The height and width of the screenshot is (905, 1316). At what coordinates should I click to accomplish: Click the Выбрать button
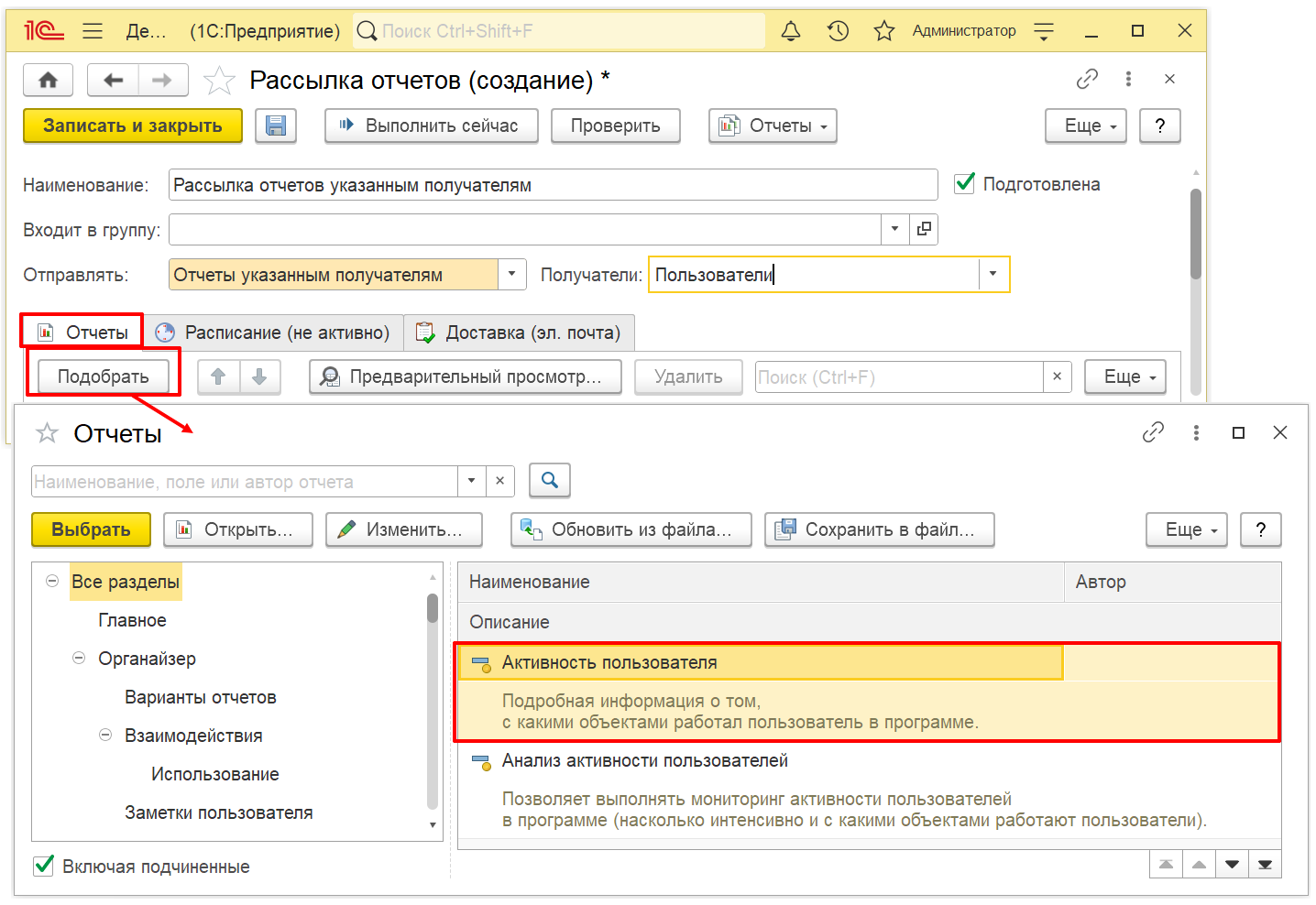pyautogui.click(x=91, y=529)
